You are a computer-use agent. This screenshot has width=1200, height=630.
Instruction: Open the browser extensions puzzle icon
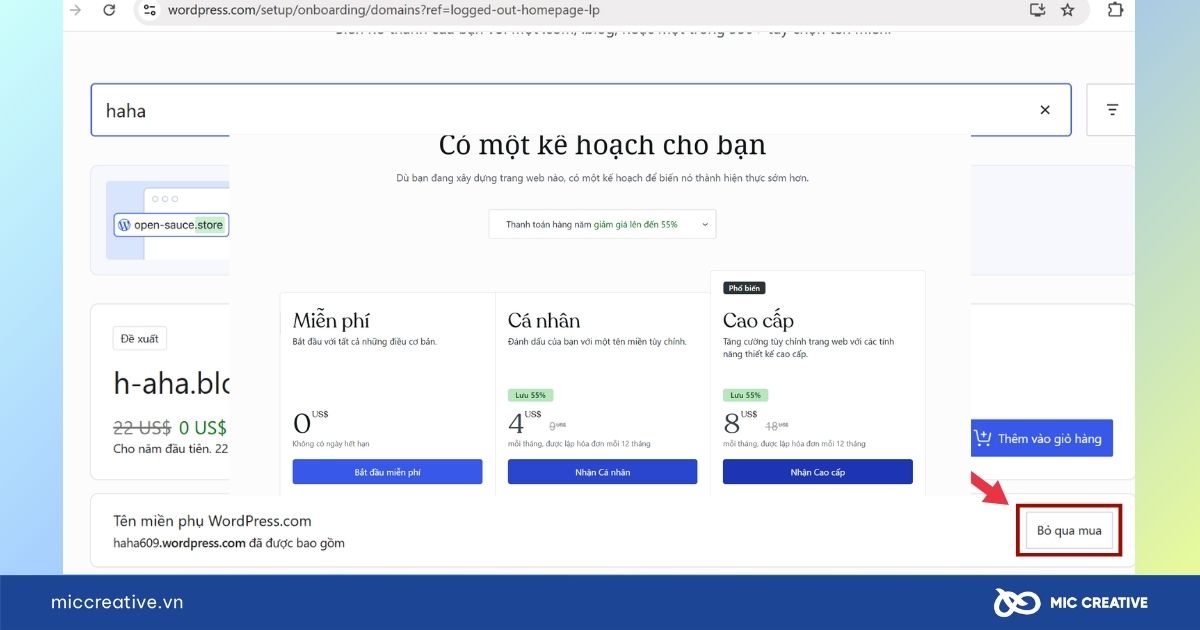(1116, 10)
